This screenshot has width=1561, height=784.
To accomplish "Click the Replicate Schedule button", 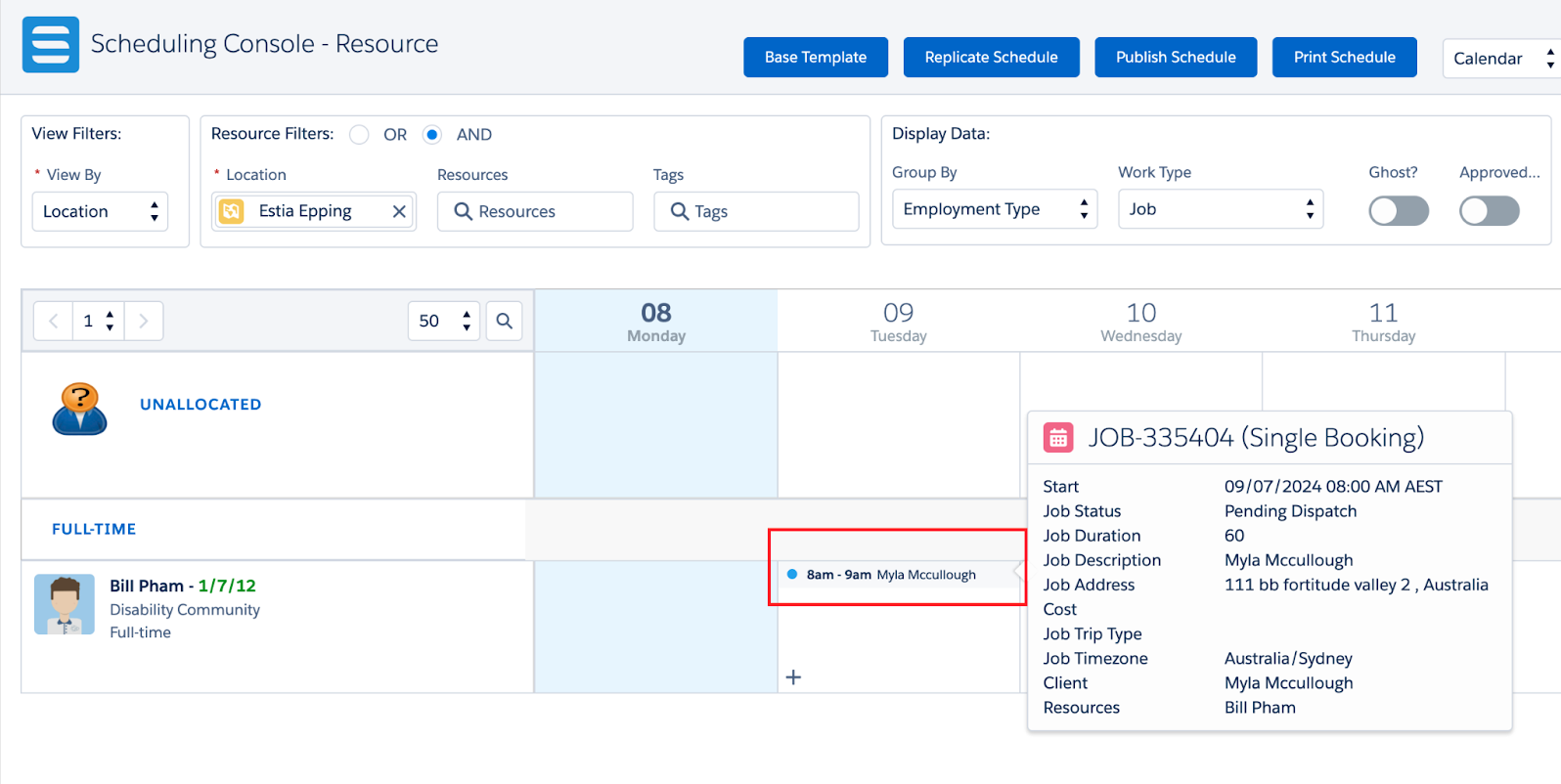I will (992, 58).
